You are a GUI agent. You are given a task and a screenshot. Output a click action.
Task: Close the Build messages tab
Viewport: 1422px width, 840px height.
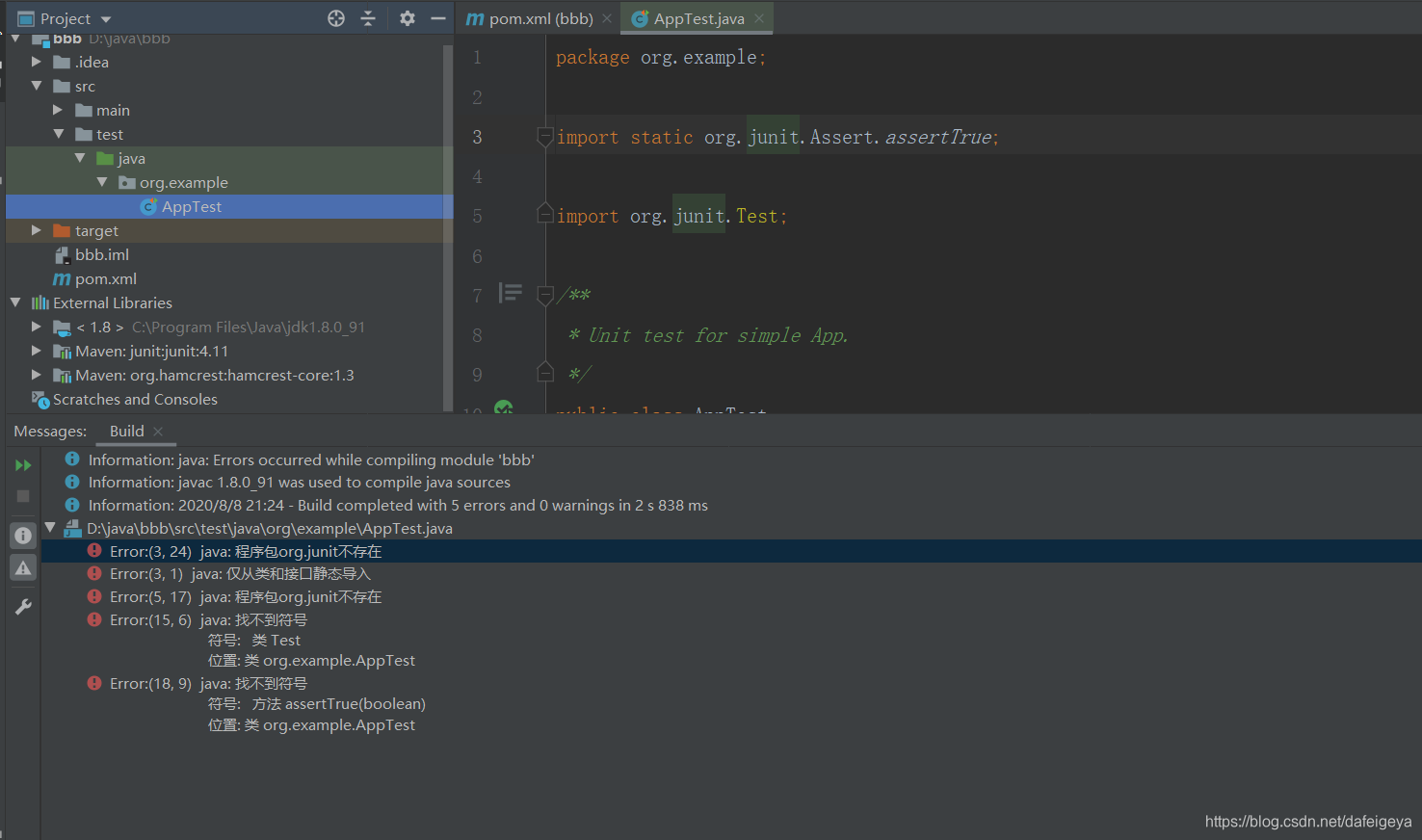click(158, 431)
